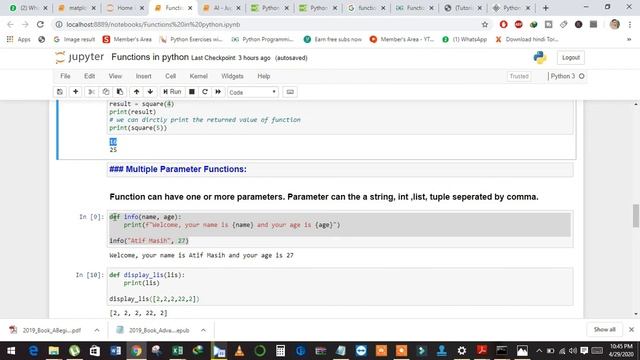Expand options for 2019_Book epub download
This screenshot has height=360, width=640.
tap(203, 330)
